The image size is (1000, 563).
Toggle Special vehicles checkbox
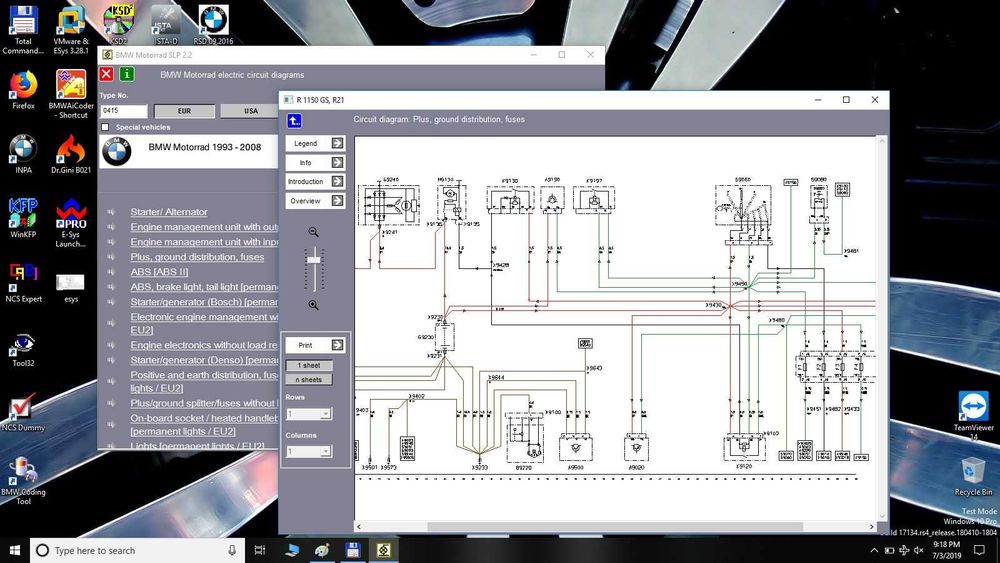click(105, 127)
